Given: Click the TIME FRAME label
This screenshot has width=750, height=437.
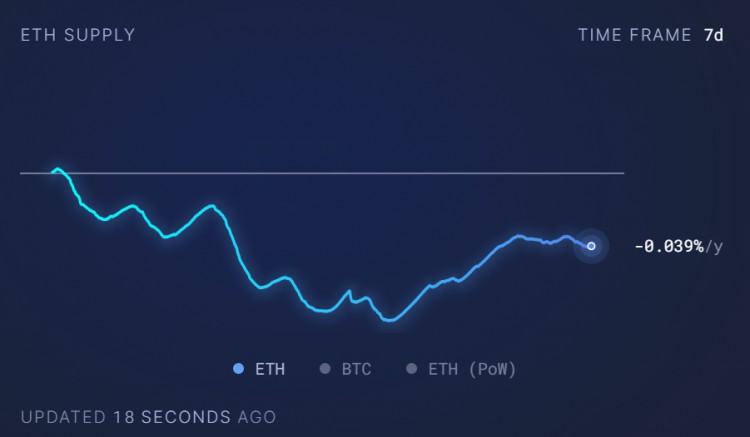Looking at the screenshot, I should 634,35.
